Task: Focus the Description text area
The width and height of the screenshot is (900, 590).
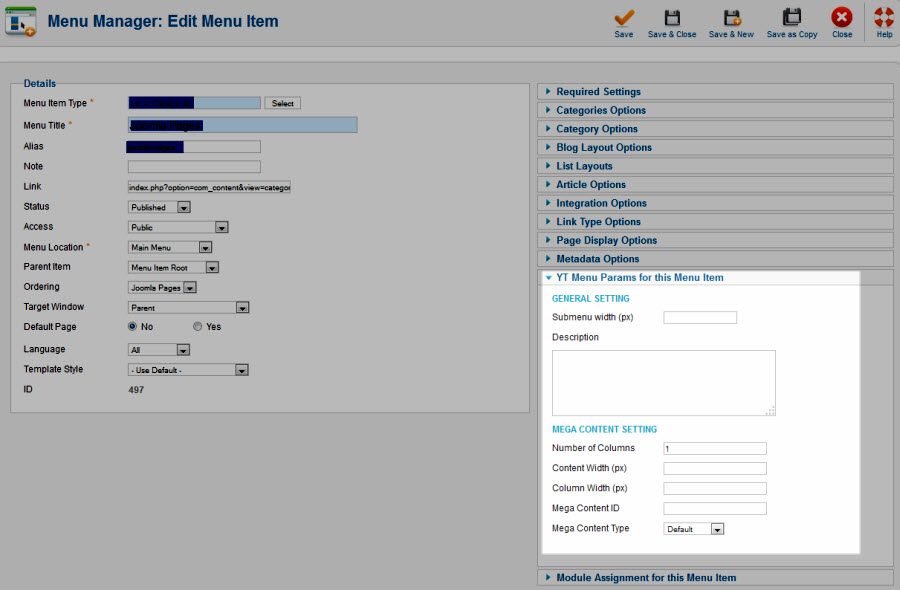Action: coord(663,382)
